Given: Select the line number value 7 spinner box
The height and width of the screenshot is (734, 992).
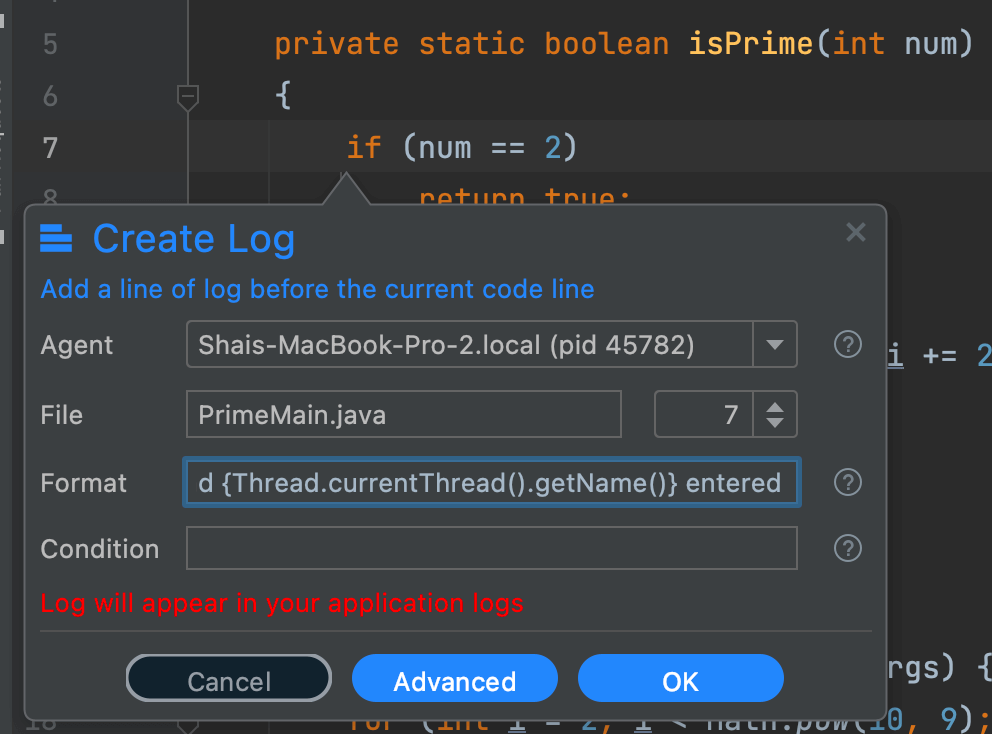Looking at the screenshot, I should (707, 414).
